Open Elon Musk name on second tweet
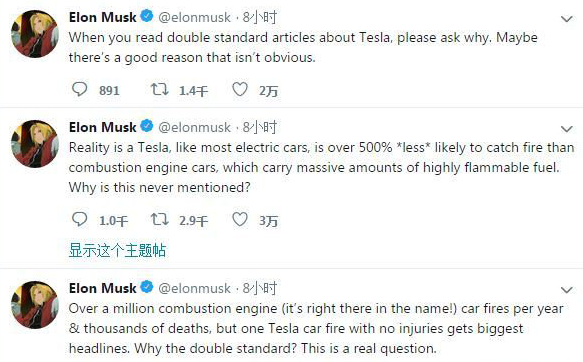The width and height of the screenshot is (583, 362). (x=103, y=127)
